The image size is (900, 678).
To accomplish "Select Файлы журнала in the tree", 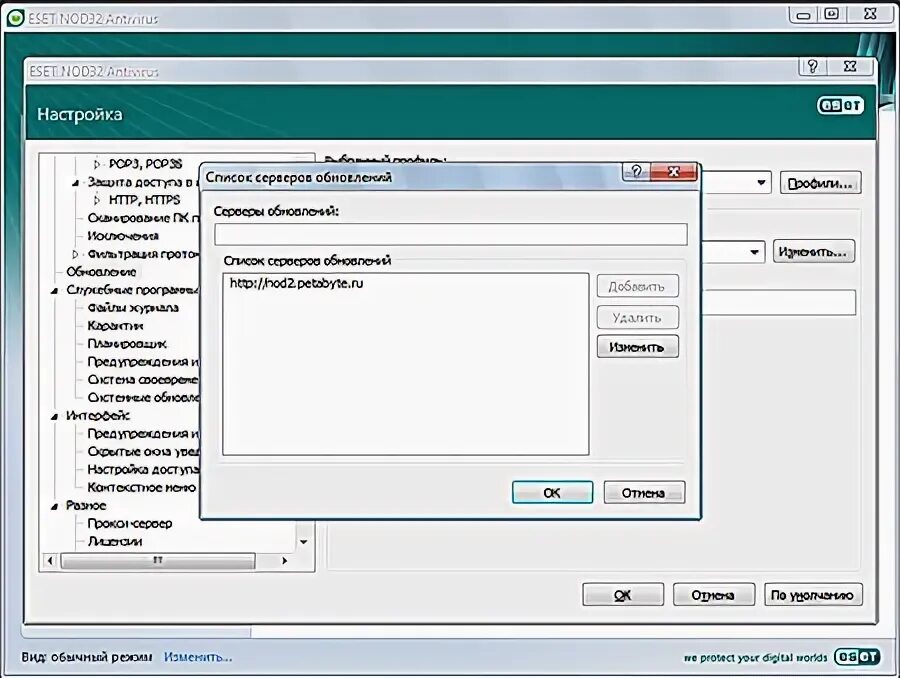I will 133,308.
